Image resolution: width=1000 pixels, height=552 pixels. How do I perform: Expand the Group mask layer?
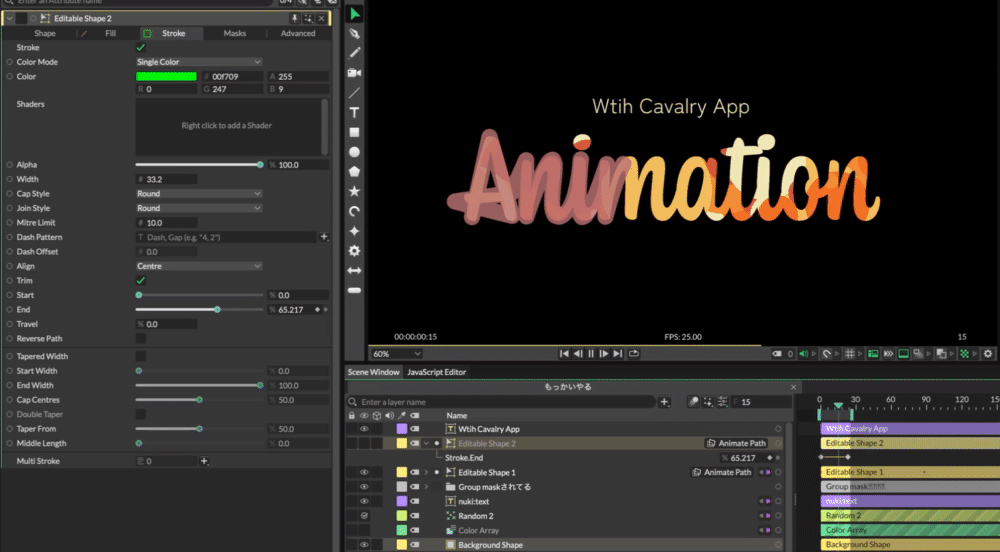pyautogui.click(x=426, y=487)
